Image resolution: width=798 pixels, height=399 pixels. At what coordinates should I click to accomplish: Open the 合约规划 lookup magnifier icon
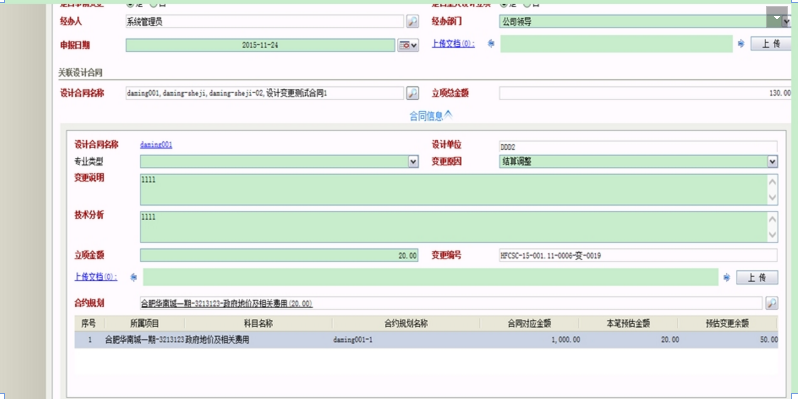[x=772, y=303]
